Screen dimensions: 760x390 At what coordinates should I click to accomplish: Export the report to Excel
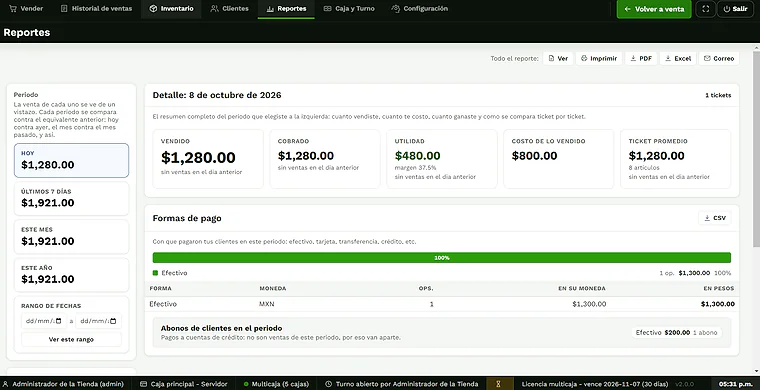678,58
